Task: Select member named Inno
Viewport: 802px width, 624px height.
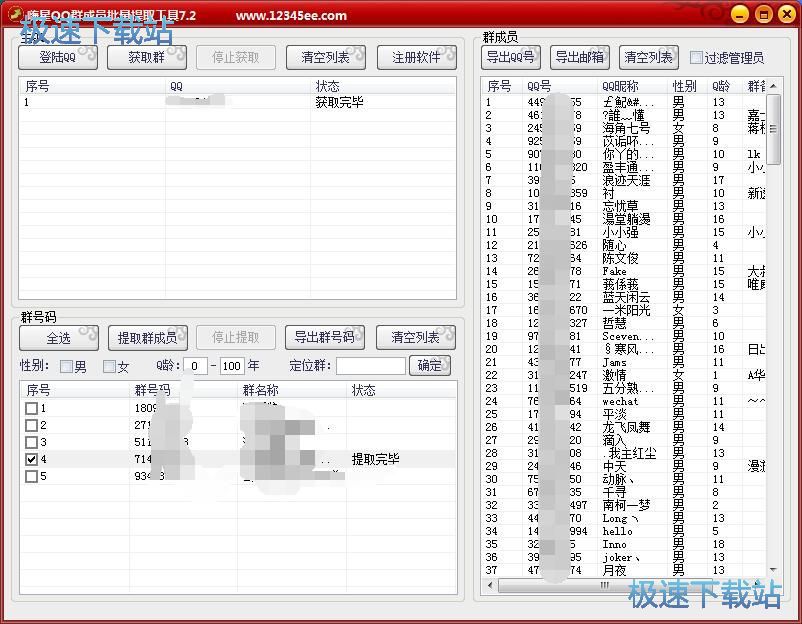Action: point(614,544)
